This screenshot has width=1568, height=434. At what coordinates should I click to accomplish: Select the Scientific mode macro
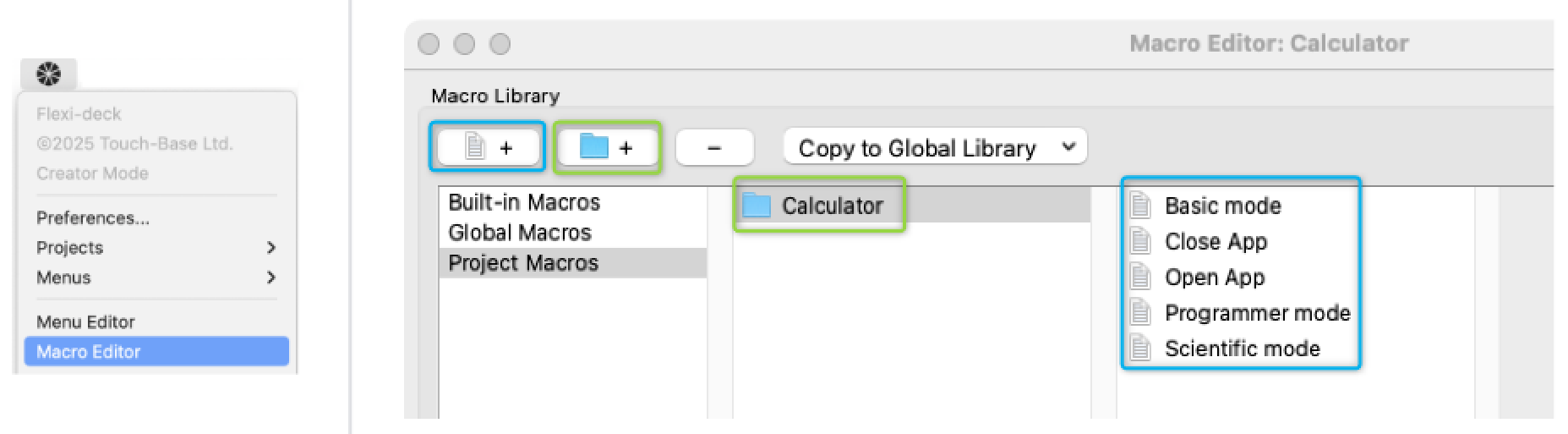click(1242, 349)
